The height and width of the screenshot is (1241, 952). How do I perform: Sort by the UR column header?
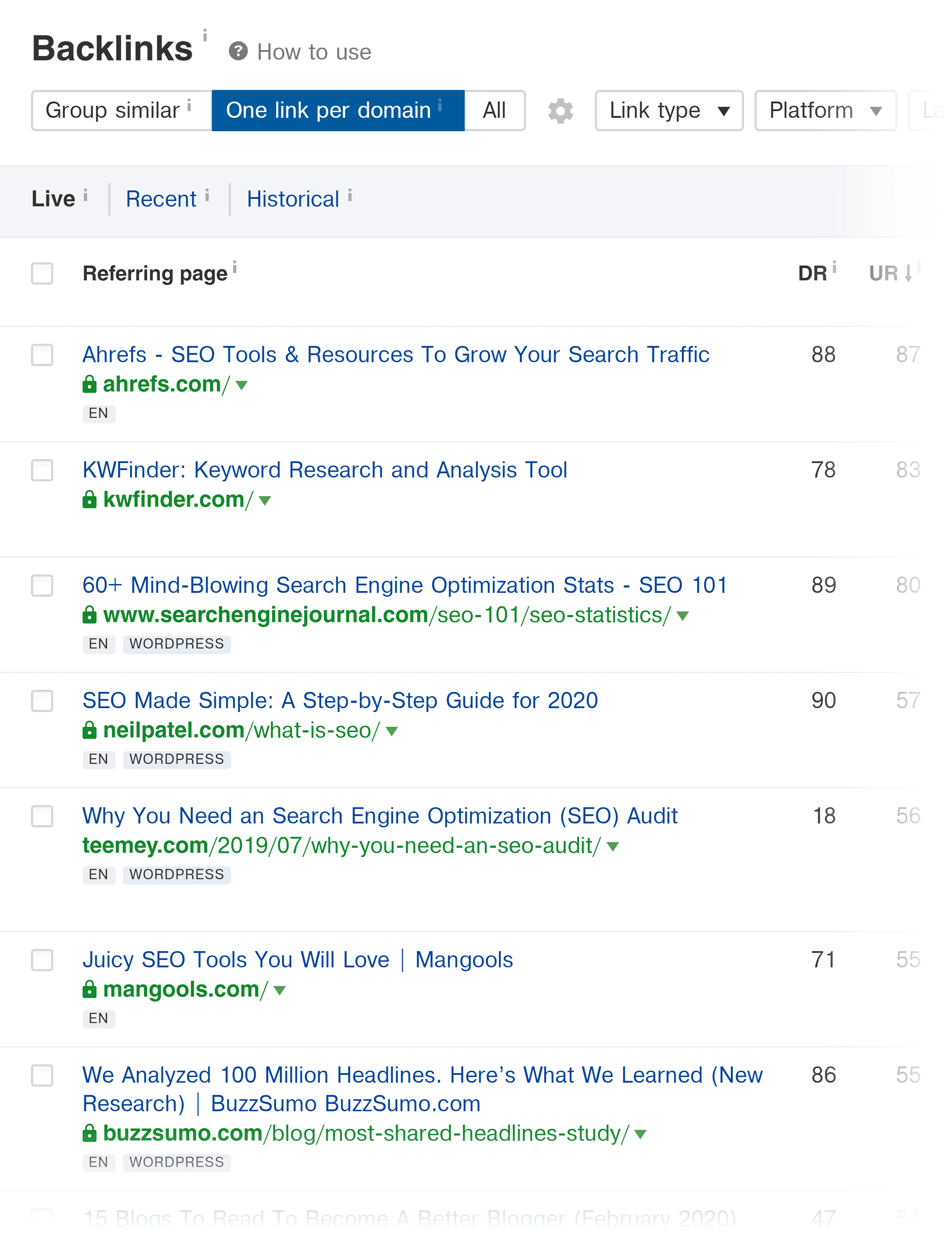point(883,273)
